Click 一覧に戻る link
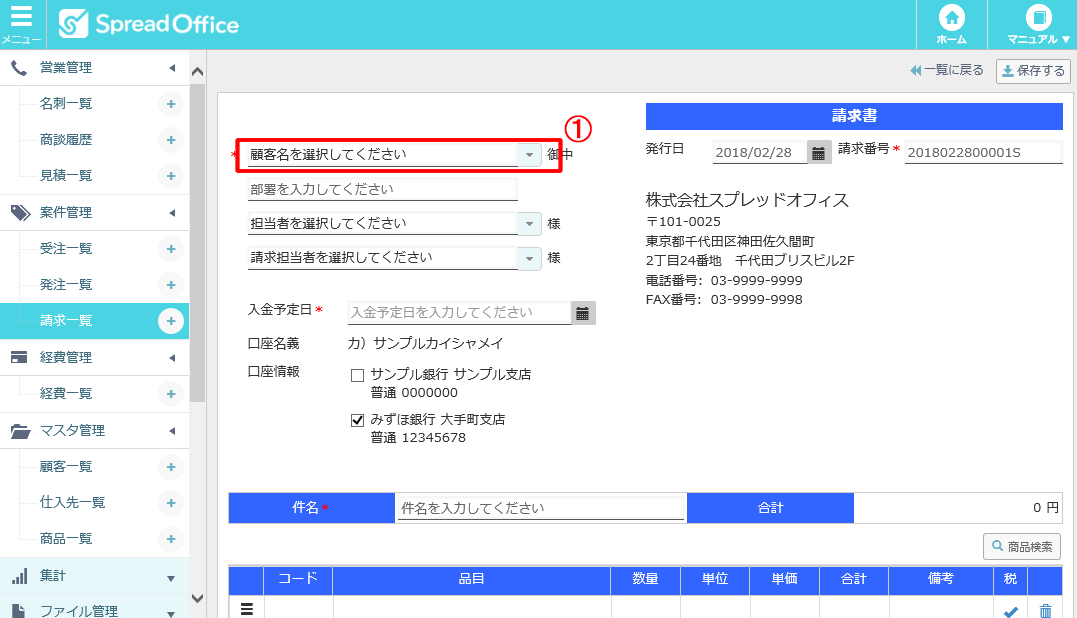The image size is (1077, 618). pos(946,70)
